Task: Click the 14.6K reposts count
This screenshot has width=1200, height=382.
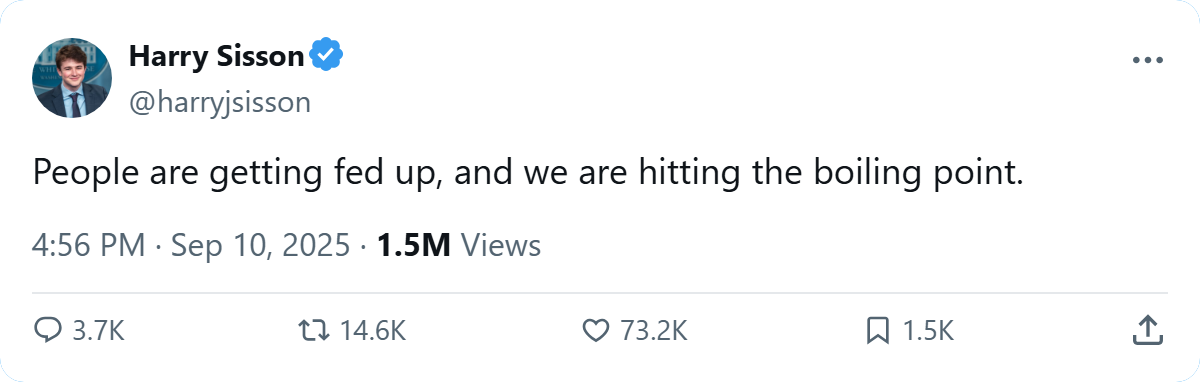Action: pos(375,331)
